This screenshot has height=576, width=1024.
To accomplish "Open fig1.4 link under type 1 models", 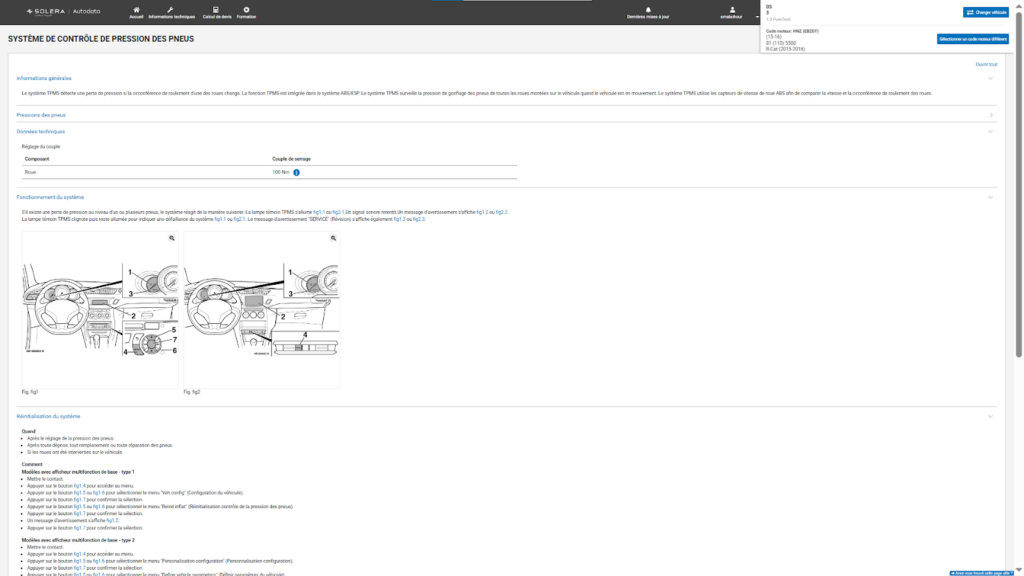I will [x=80, y=486].
